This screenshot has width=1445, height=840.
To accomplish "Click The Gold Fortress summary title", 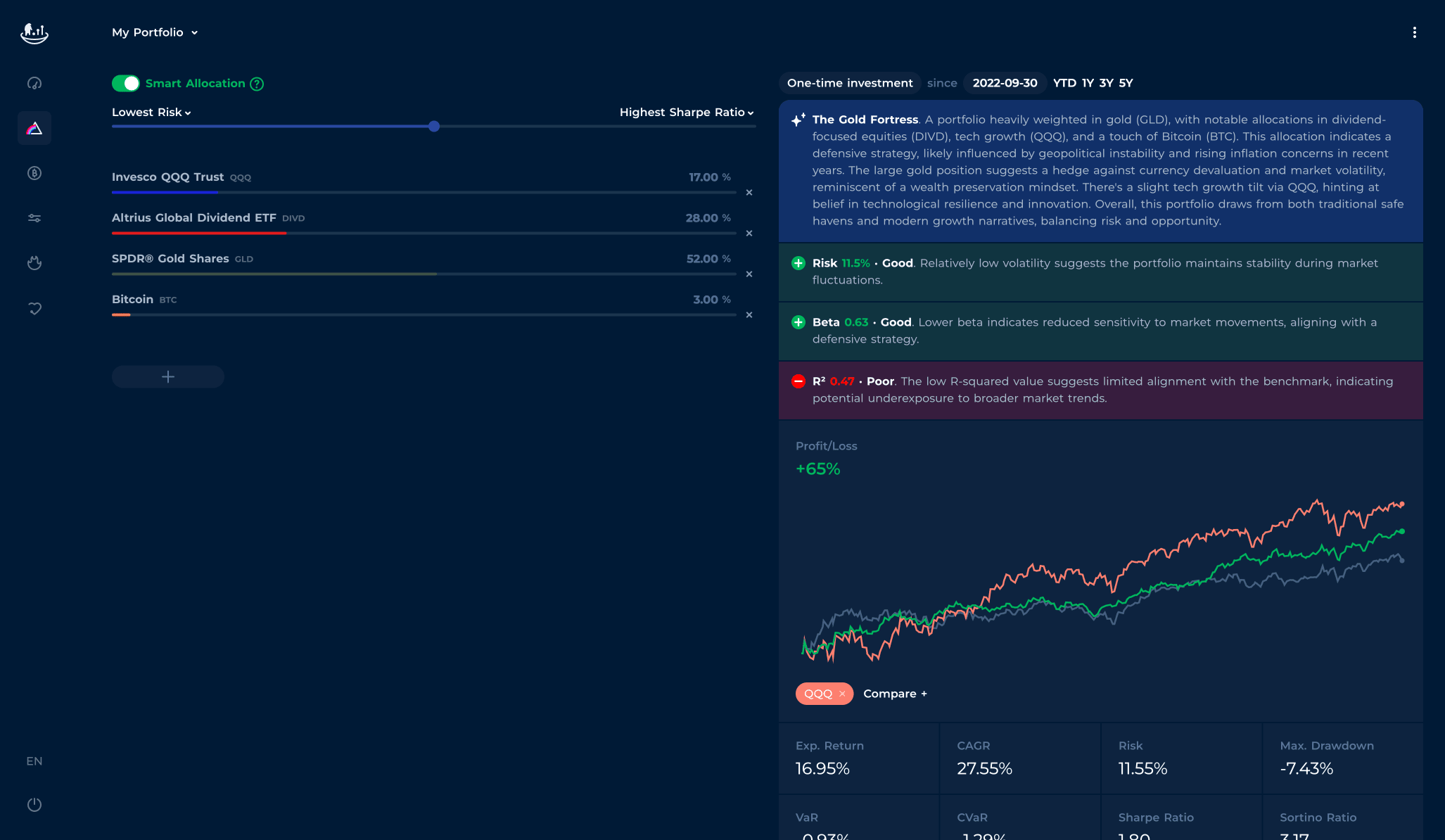I will coord(865,120).
